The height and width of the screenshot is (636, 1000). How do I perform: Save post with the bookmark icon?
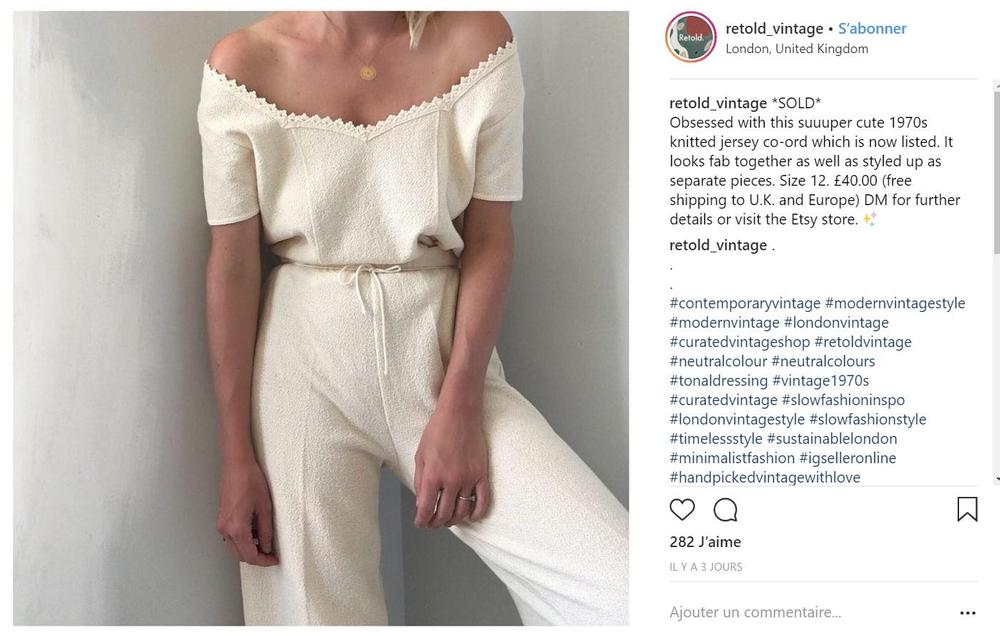pos(967,509)
